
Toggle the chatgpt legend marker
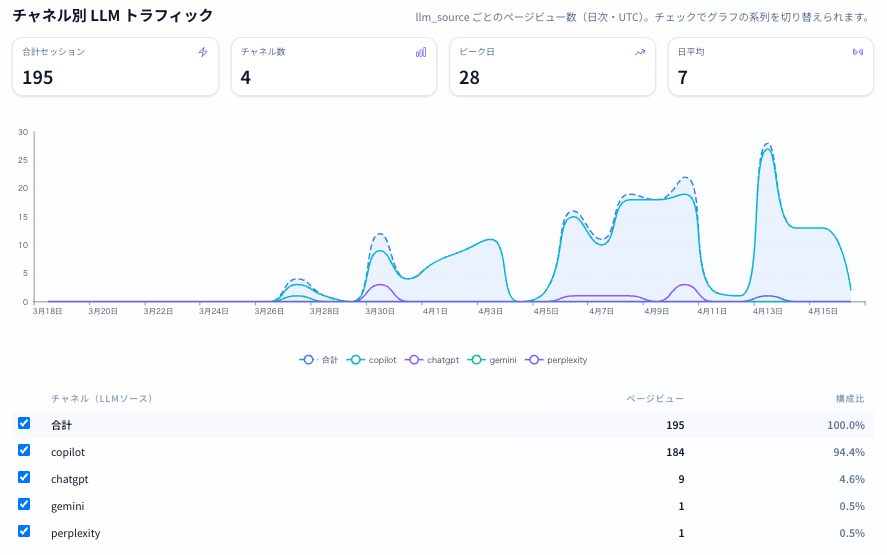tap(414, 360)
